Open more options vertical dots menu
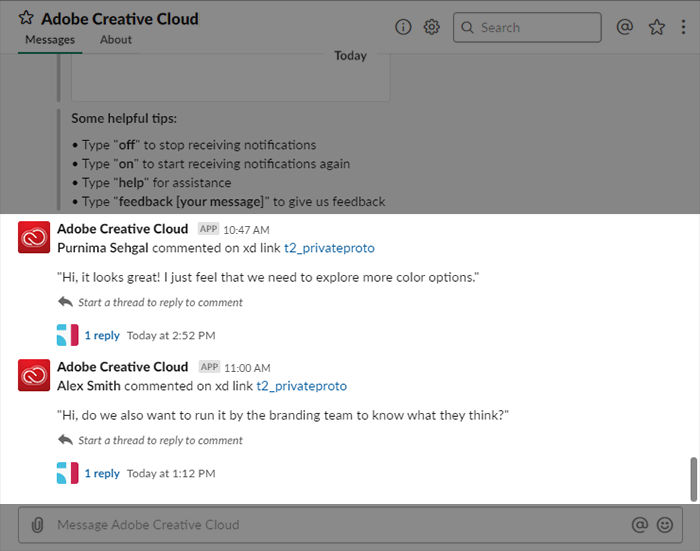This screenshot has height=551, width=700. (683, 27)
